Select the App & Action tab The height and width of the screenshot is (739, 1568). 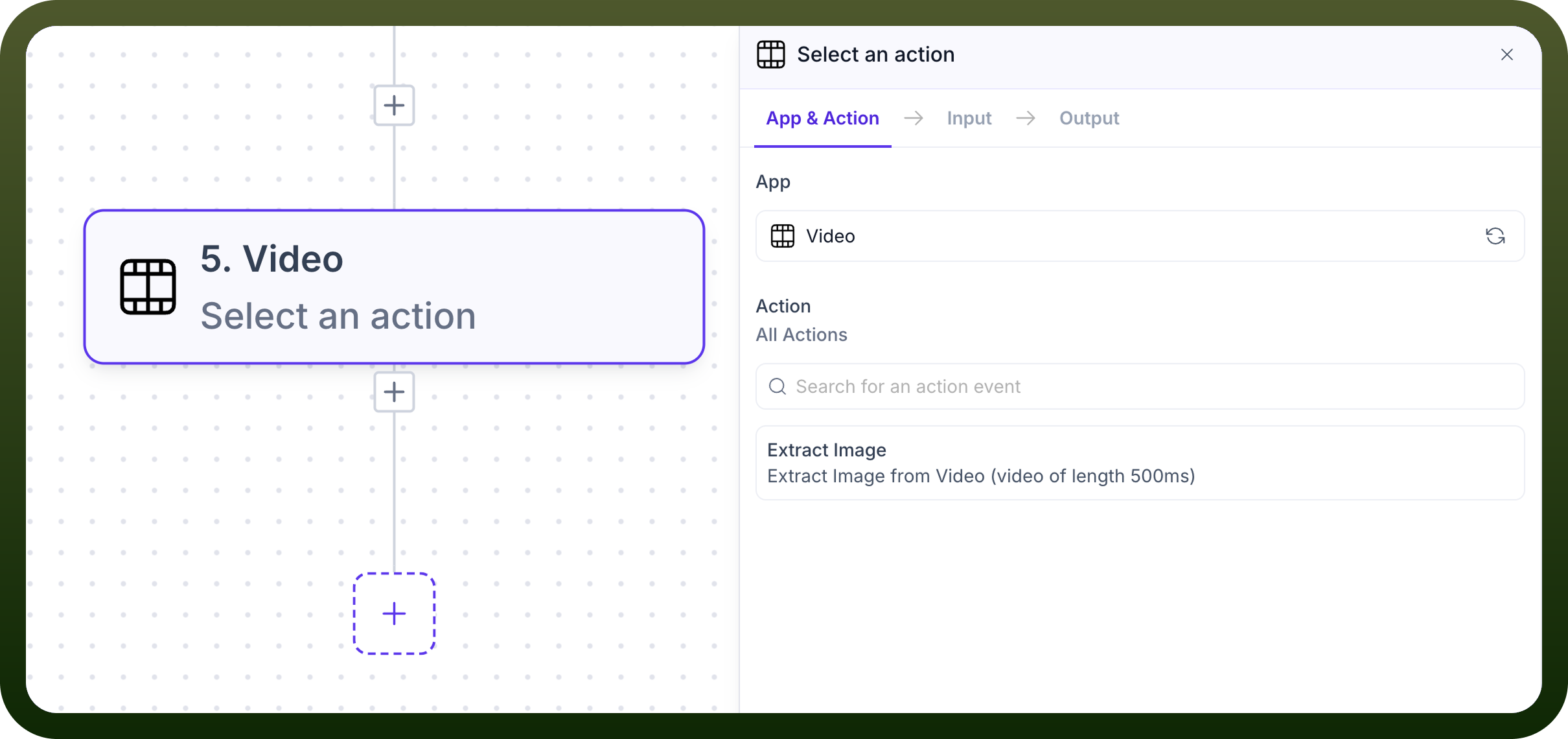(x=823, y=118)
